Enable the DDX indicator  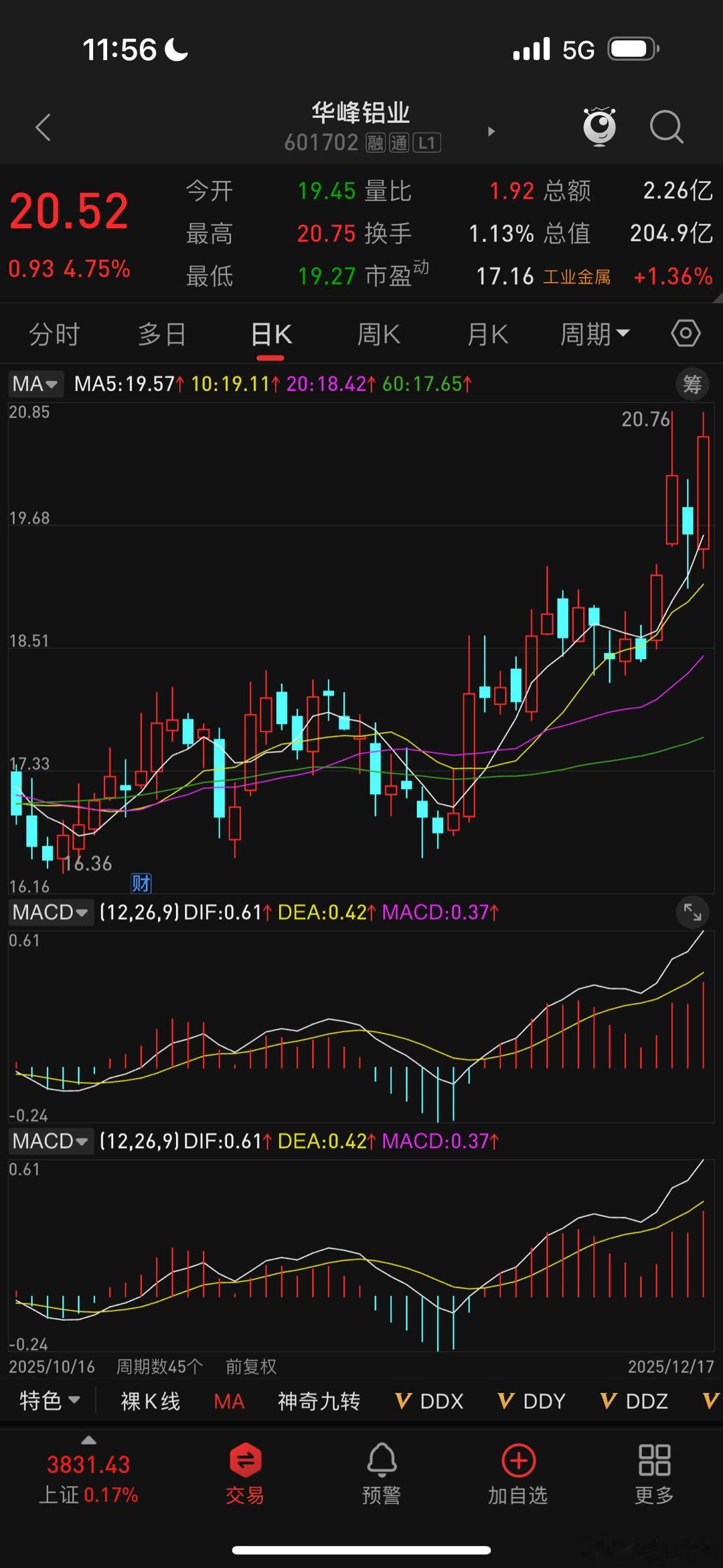coord(429,1401)
